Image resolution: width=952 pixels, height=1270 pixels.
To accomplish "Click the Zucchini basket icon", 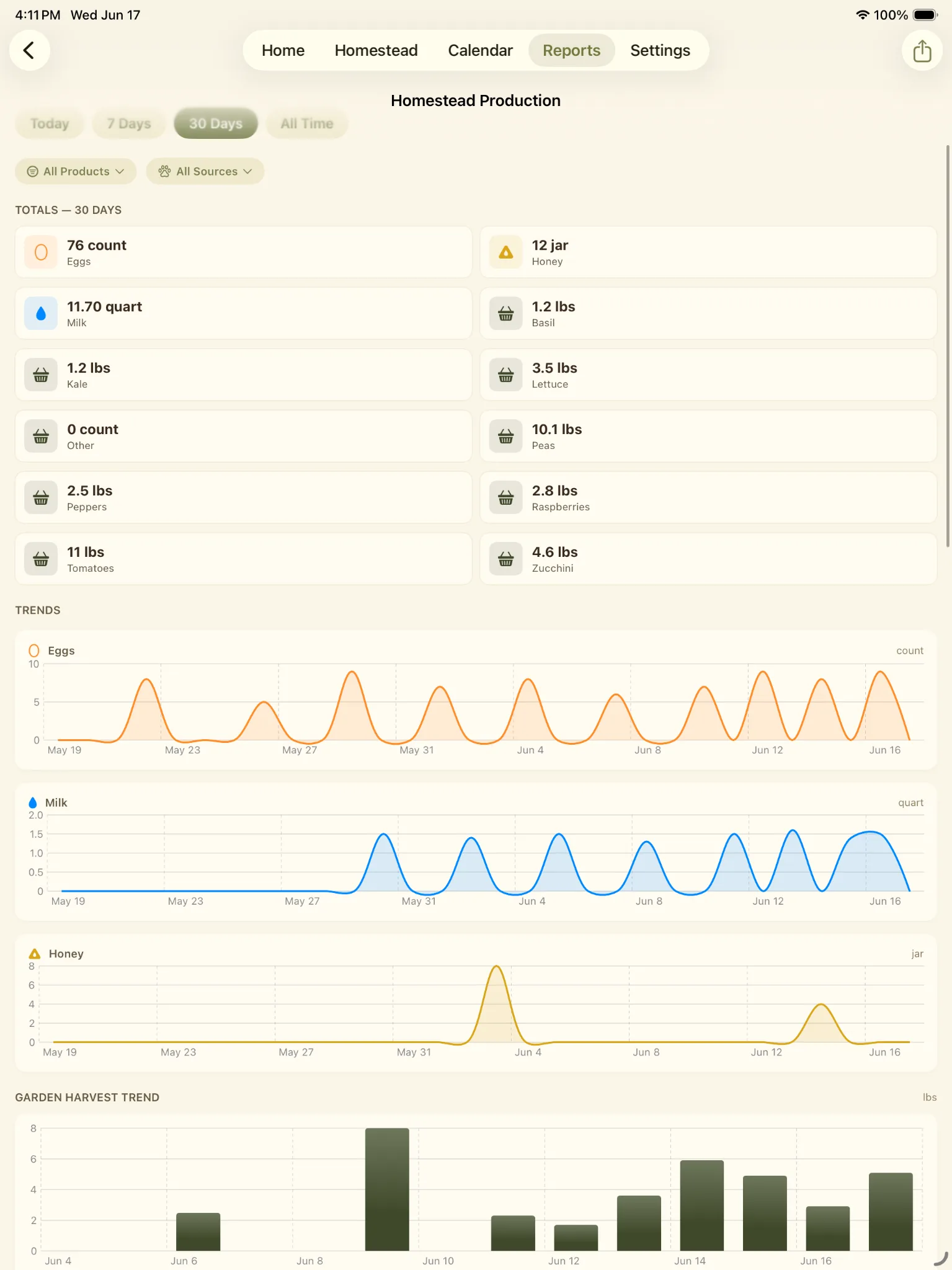I will (x=506, y=559).
